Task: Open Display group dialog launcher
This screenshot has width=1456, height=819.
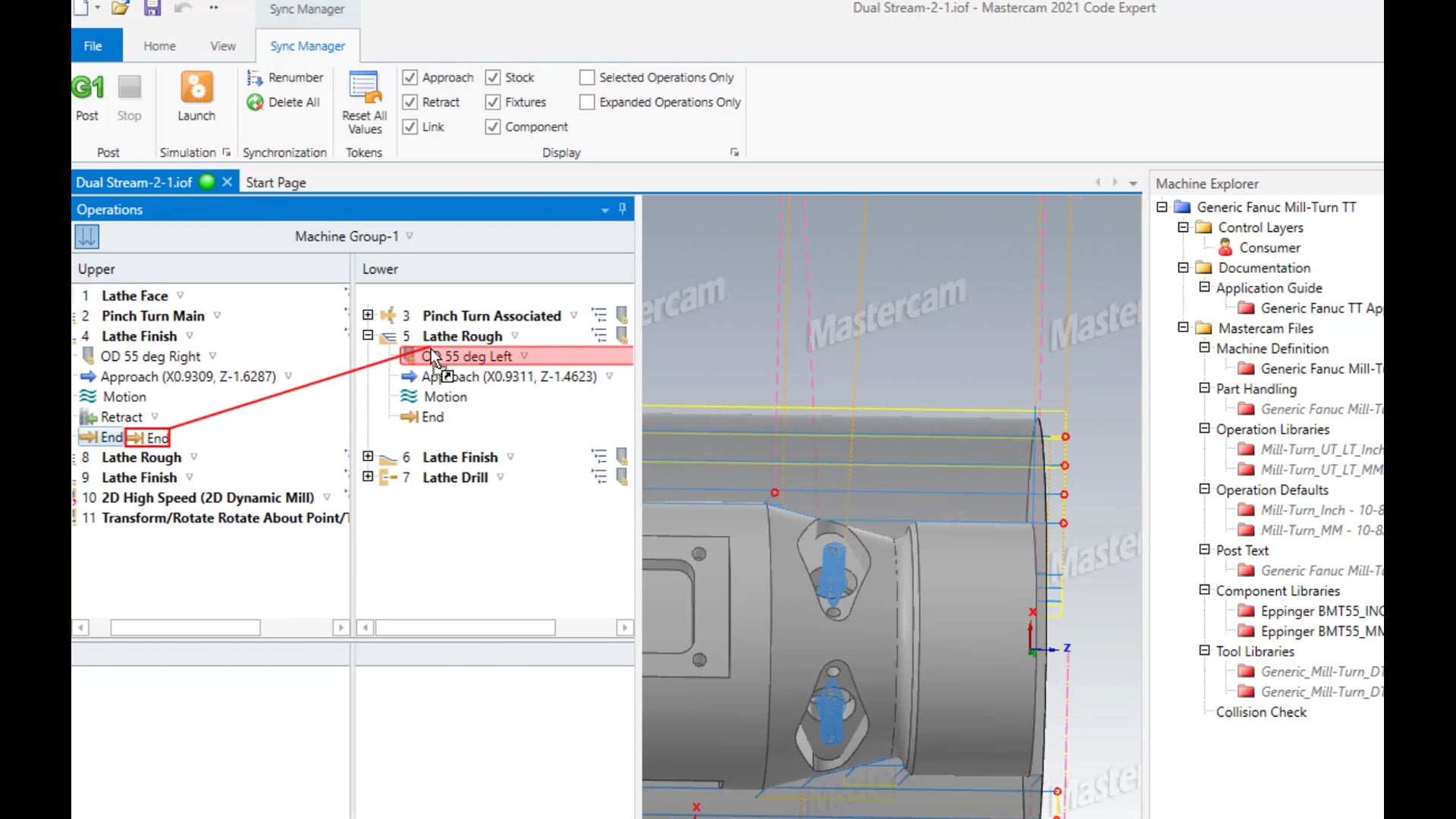Action: pyautogui.click(x=734, y=152)
